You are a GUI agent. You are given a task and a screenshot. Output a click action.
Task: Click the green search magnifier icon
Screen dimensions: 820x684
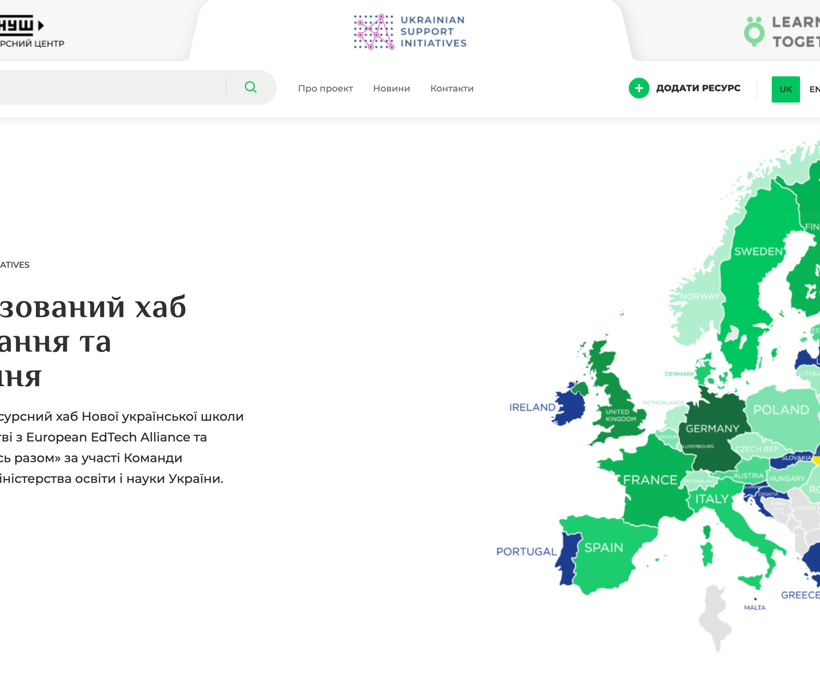click(250, 87)
